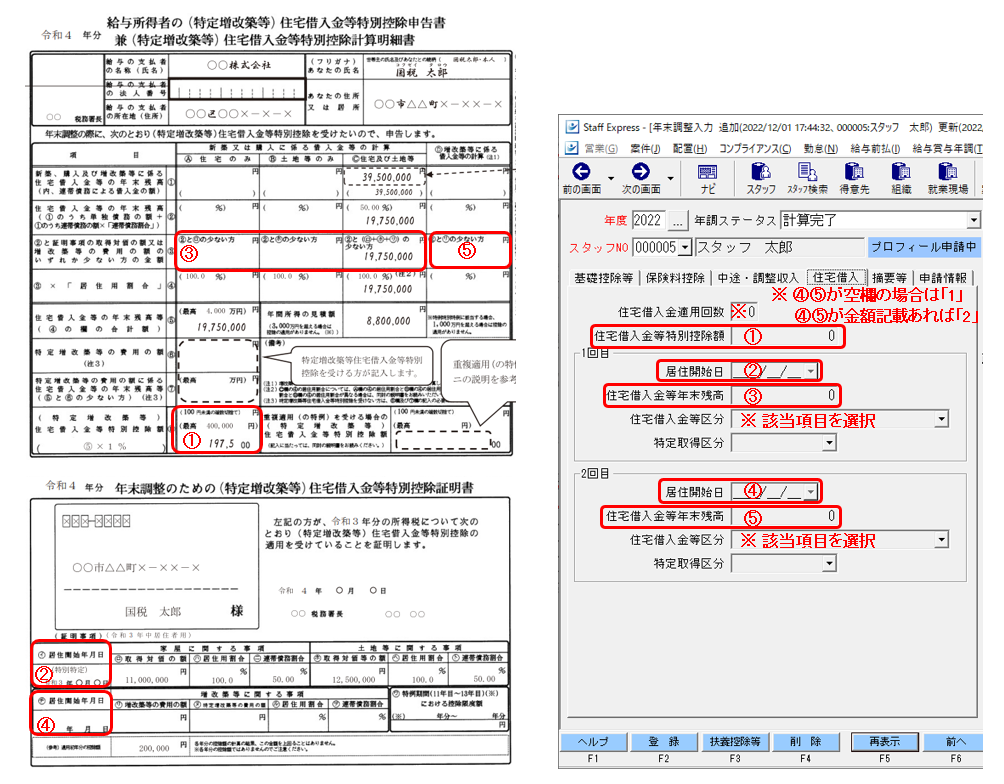The height and width of the screenshot is (784, 1004).
Task: Click the menu bar document icon
Action: click(572, 148)
